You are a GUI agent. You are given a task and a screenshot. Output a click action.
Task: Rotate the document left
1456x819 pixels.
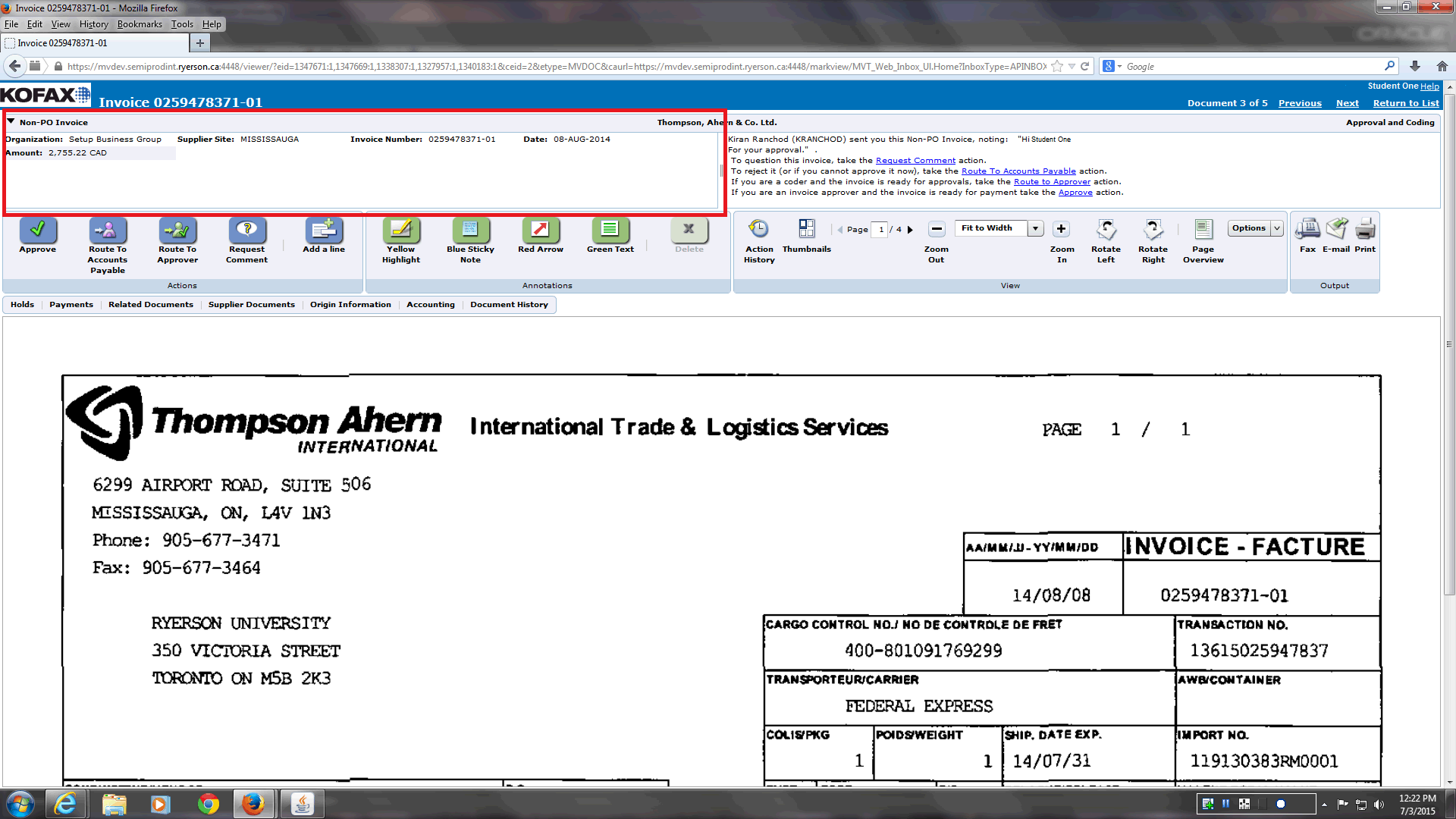(1106, 230)
